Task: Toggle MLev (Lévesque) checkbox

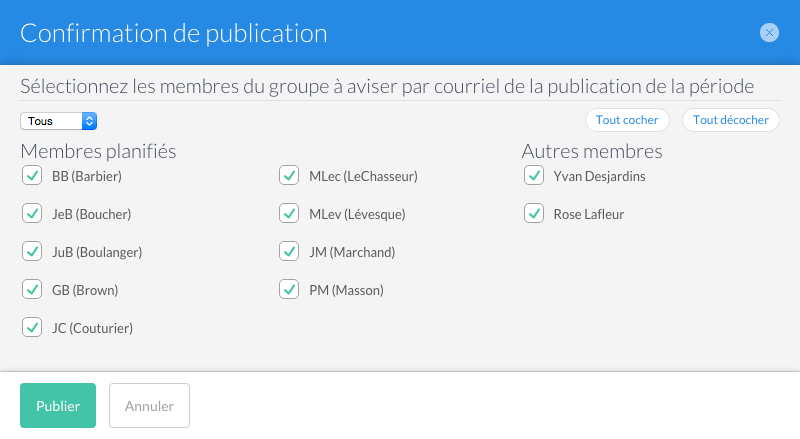Action: point(289,213)
